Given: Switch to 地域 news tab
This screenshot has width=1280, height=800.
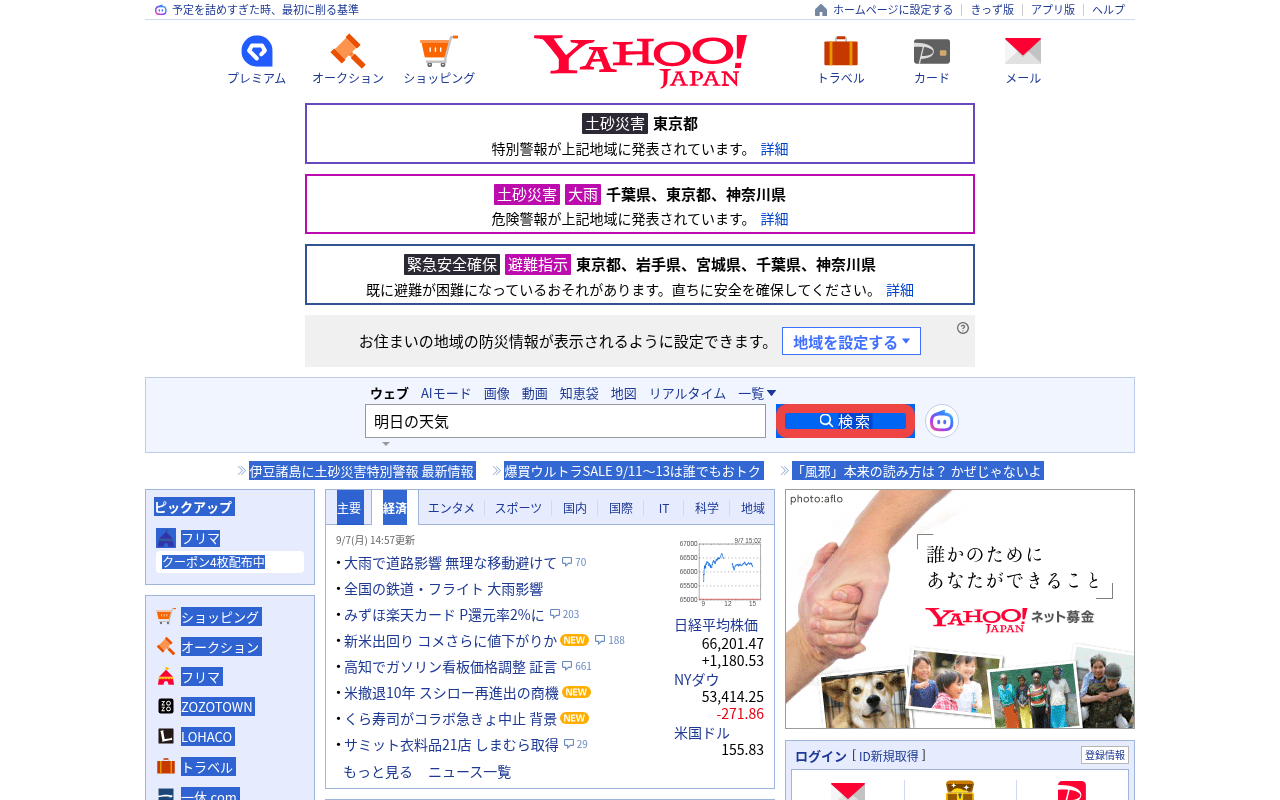Looking at the screenshot, I should (753, 508).
